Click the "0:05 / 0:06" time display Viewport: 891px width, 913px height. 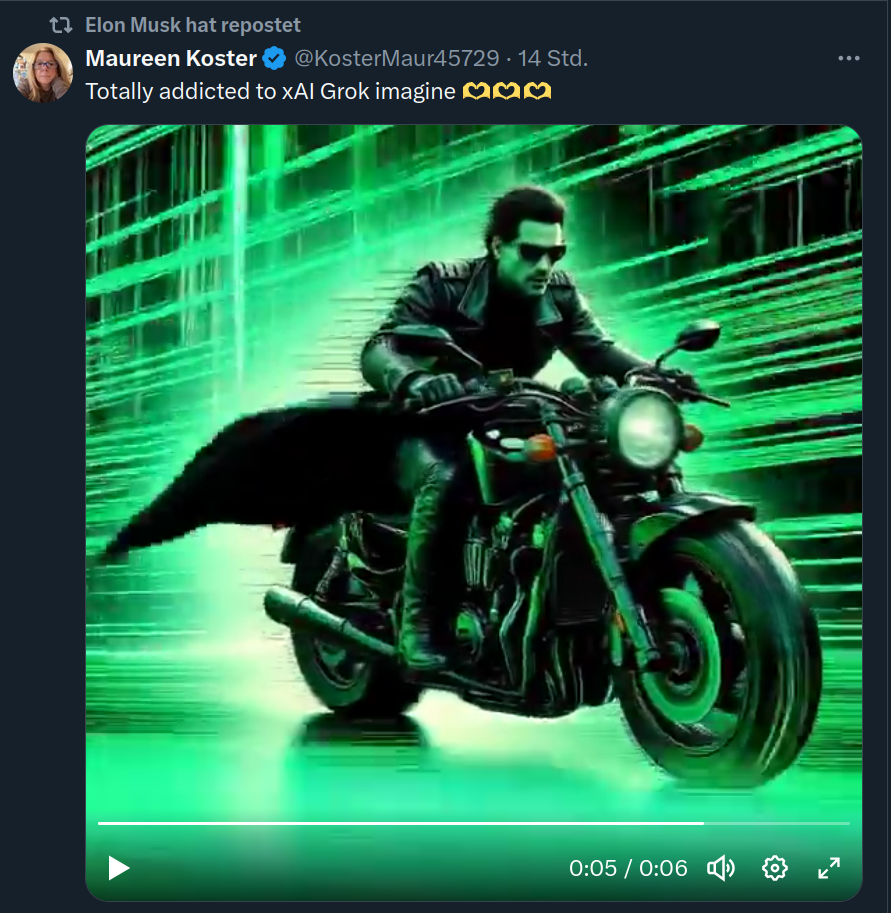pos(628,868)
